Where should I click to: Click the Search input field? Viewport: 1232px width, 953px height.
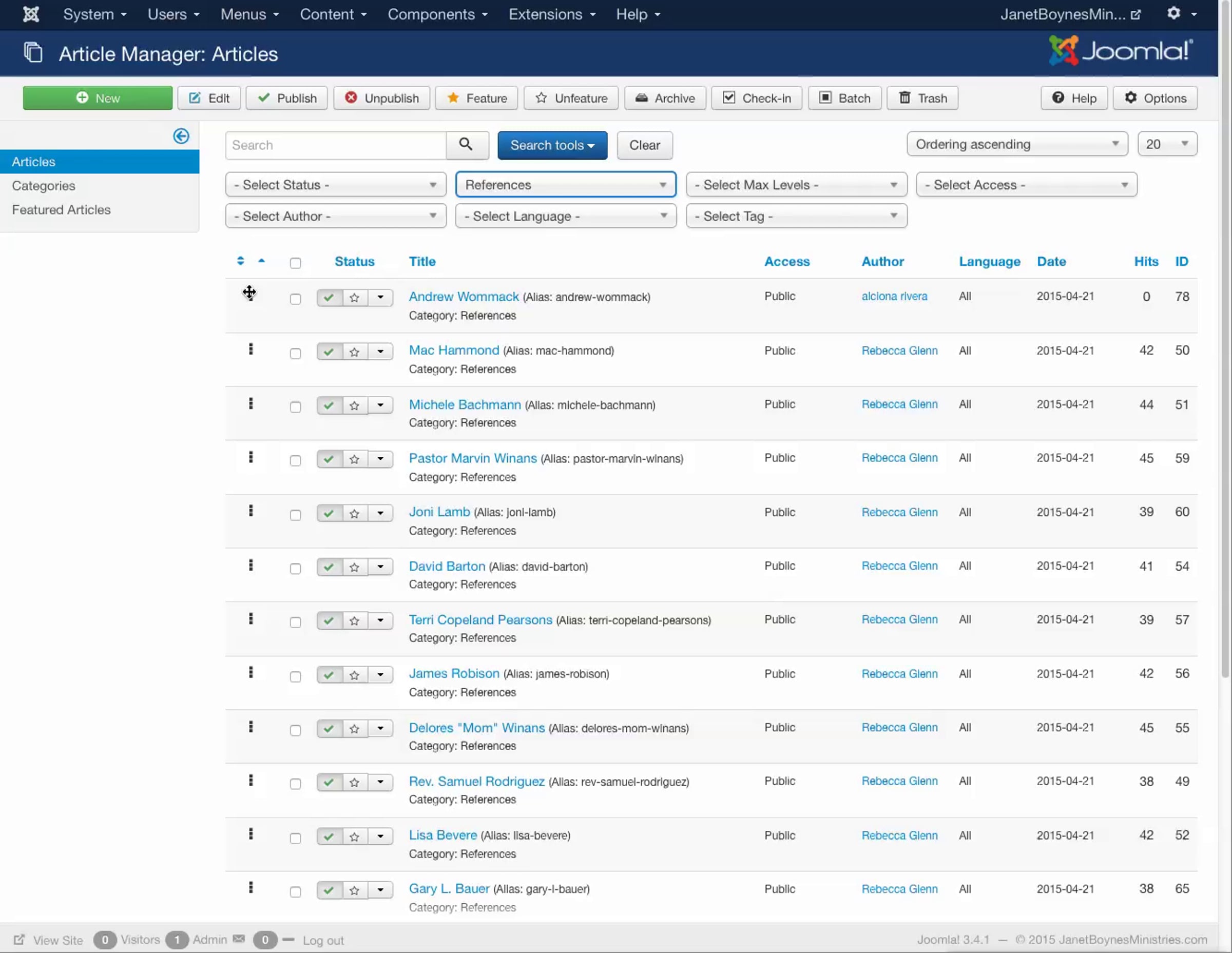pos(336,145)
